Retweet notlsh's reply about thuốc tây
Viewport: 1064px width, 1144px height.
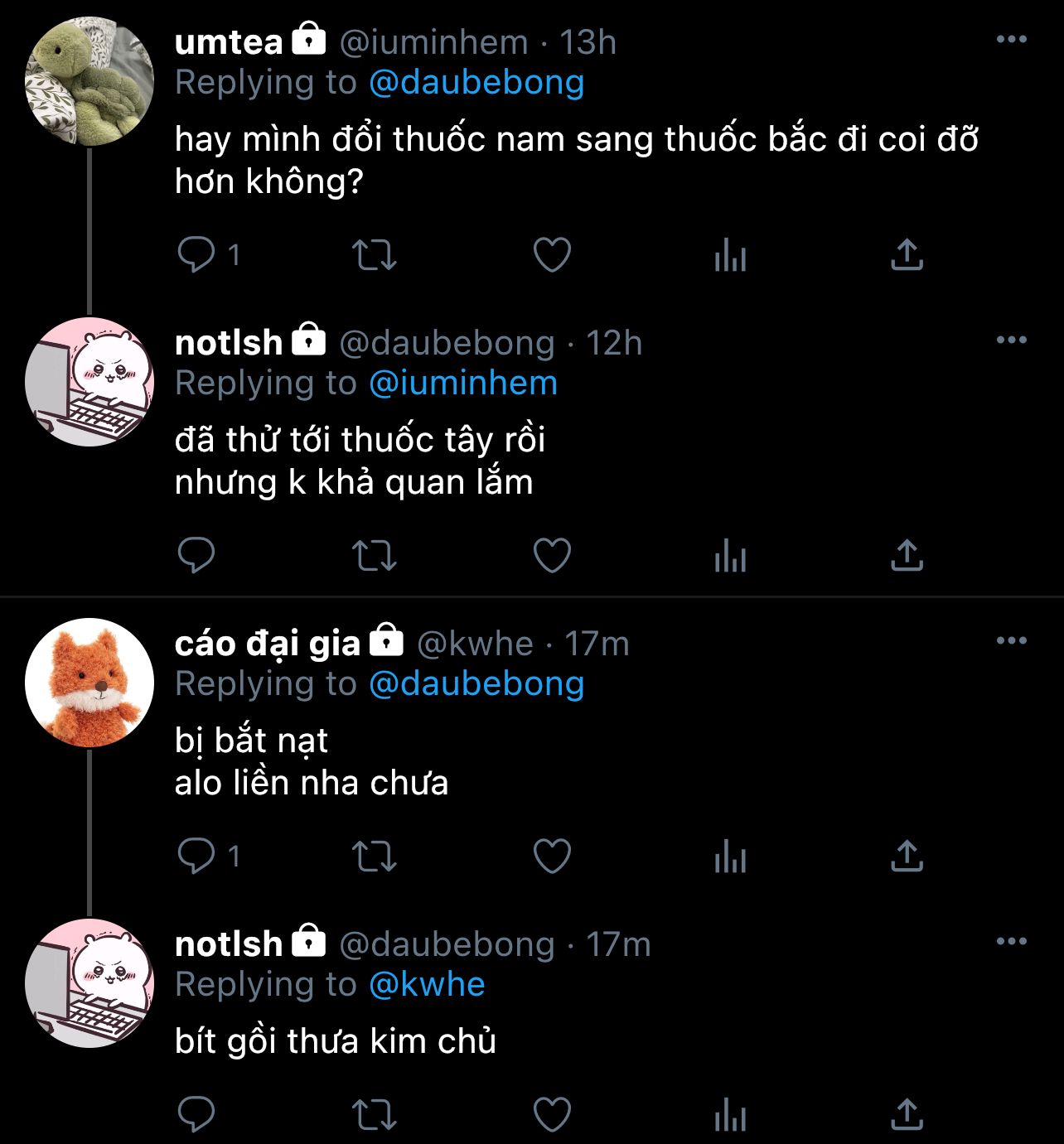[x=375, y=555]
